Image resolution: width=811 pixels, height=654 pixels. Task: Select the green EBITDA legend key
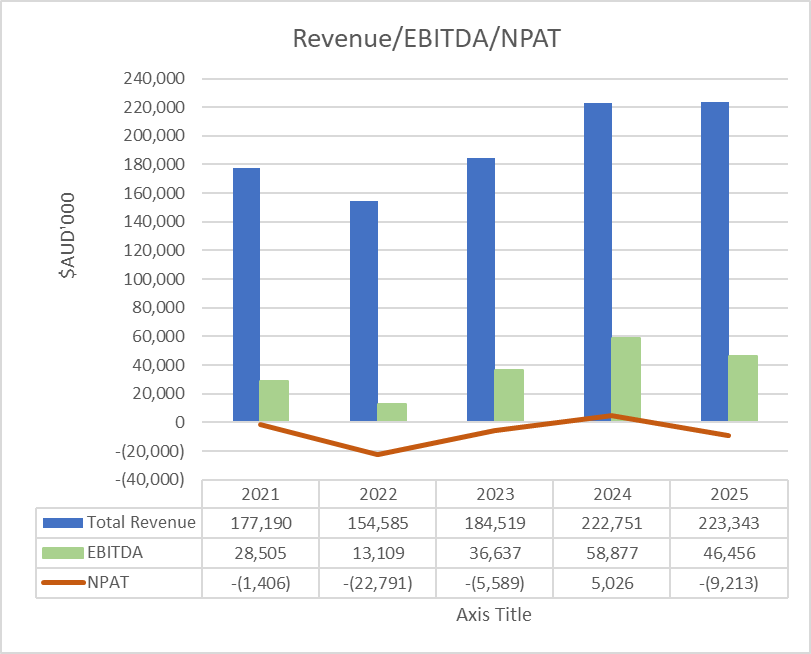click(x=62, y=550)
